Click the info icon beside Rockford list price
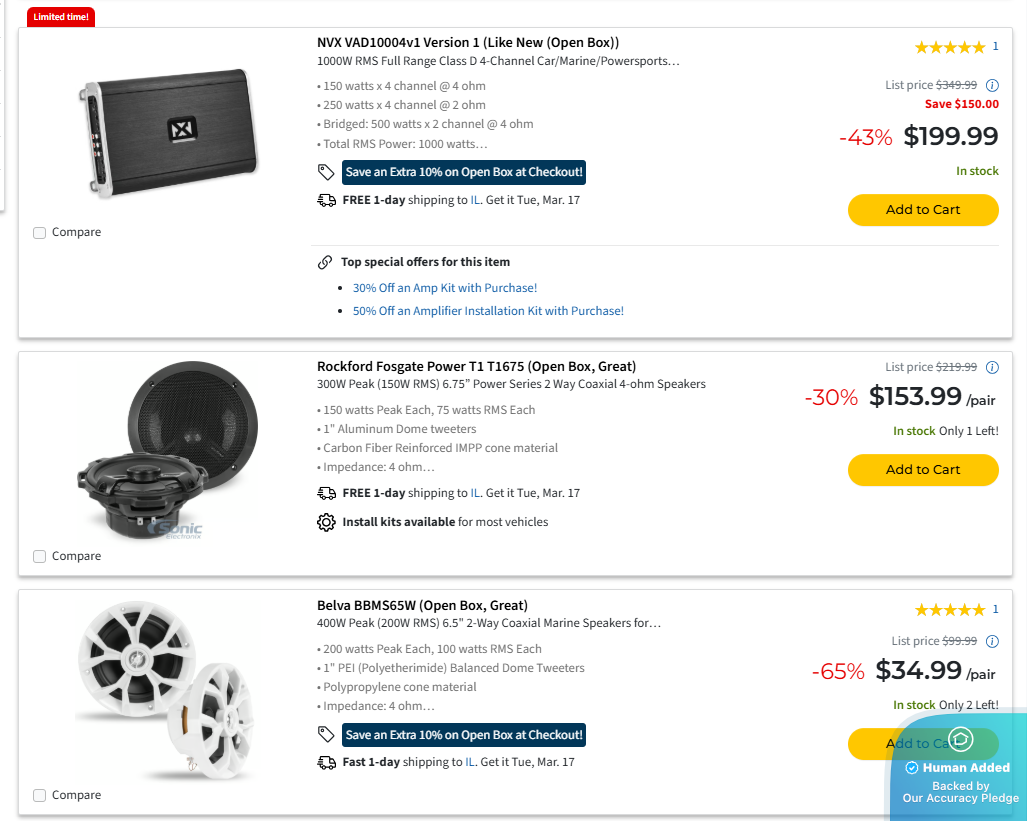The height and width of the screenshot is (821, 1027). (992, 368)
